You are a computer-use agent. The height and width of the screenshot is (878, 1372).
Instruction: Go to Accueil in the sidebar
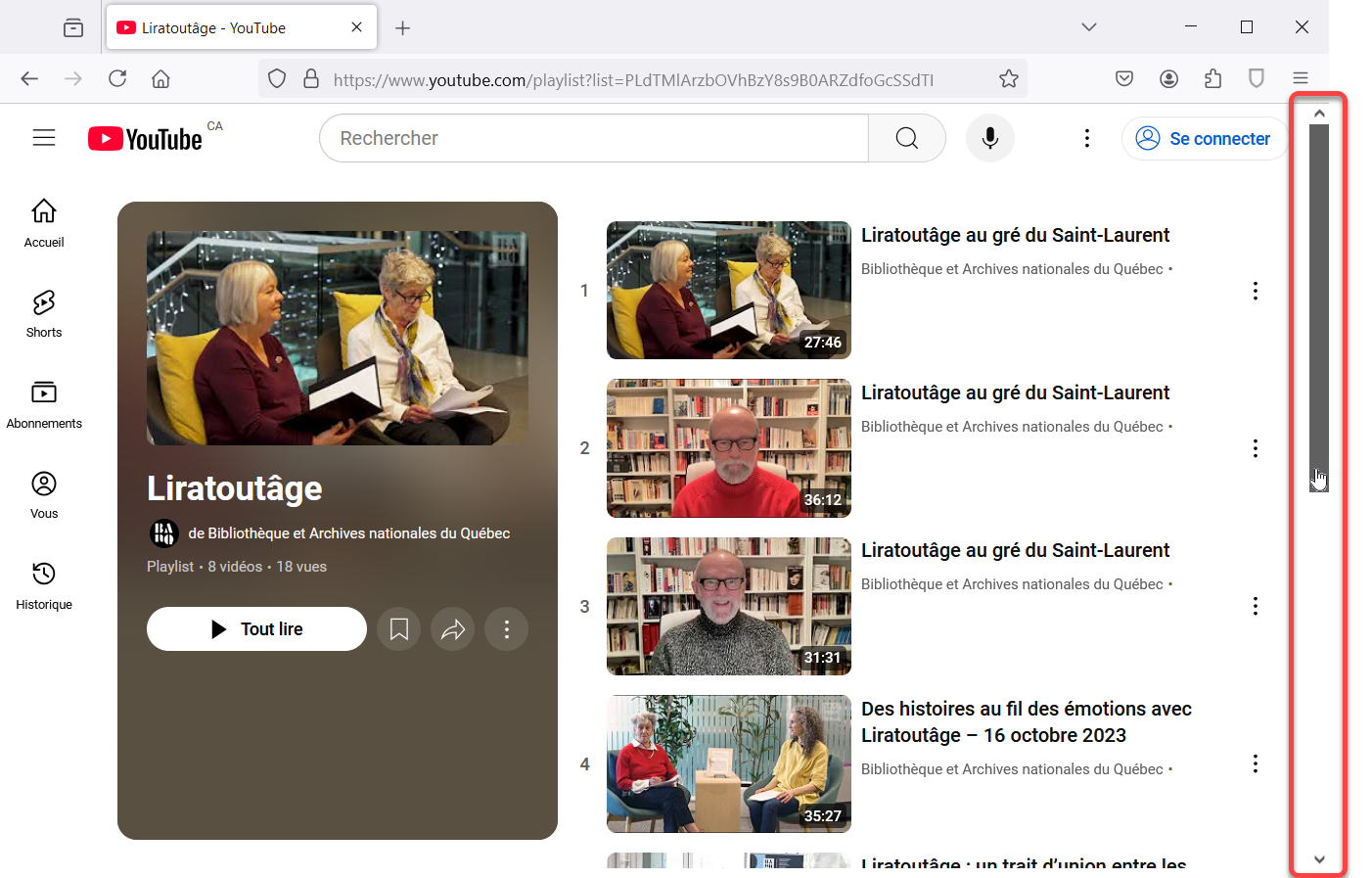tap(44, 223)
